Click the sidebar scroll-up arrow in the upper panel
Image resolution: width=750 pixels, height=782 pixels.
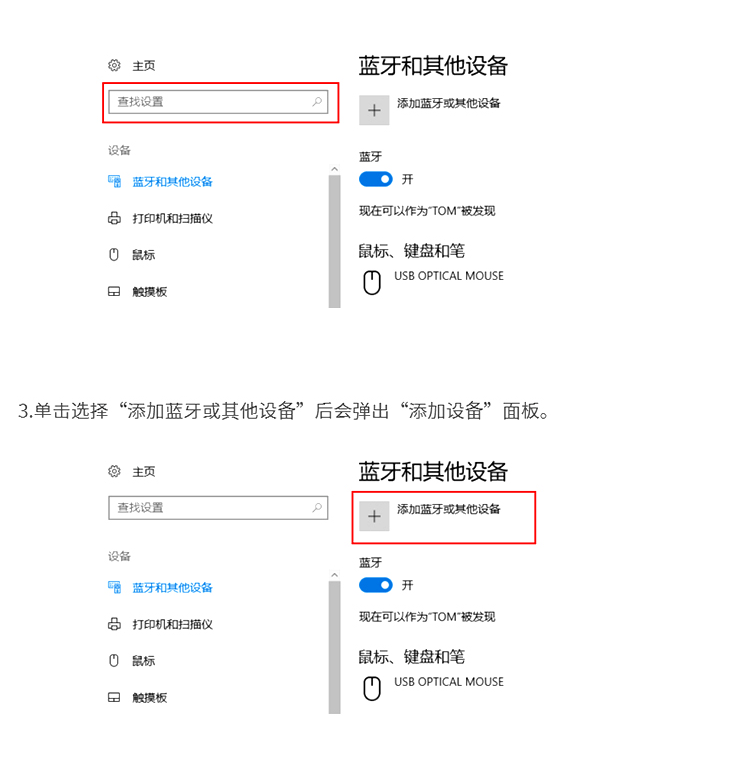point(334,170)
